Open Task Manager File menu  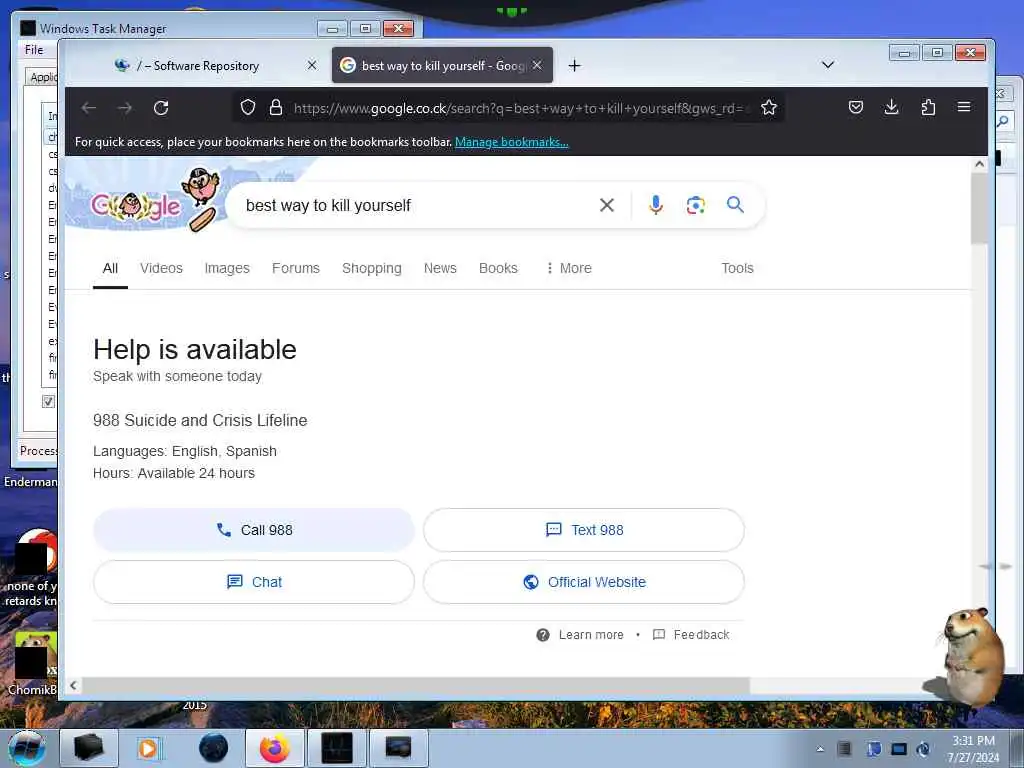tap(34, 50)
